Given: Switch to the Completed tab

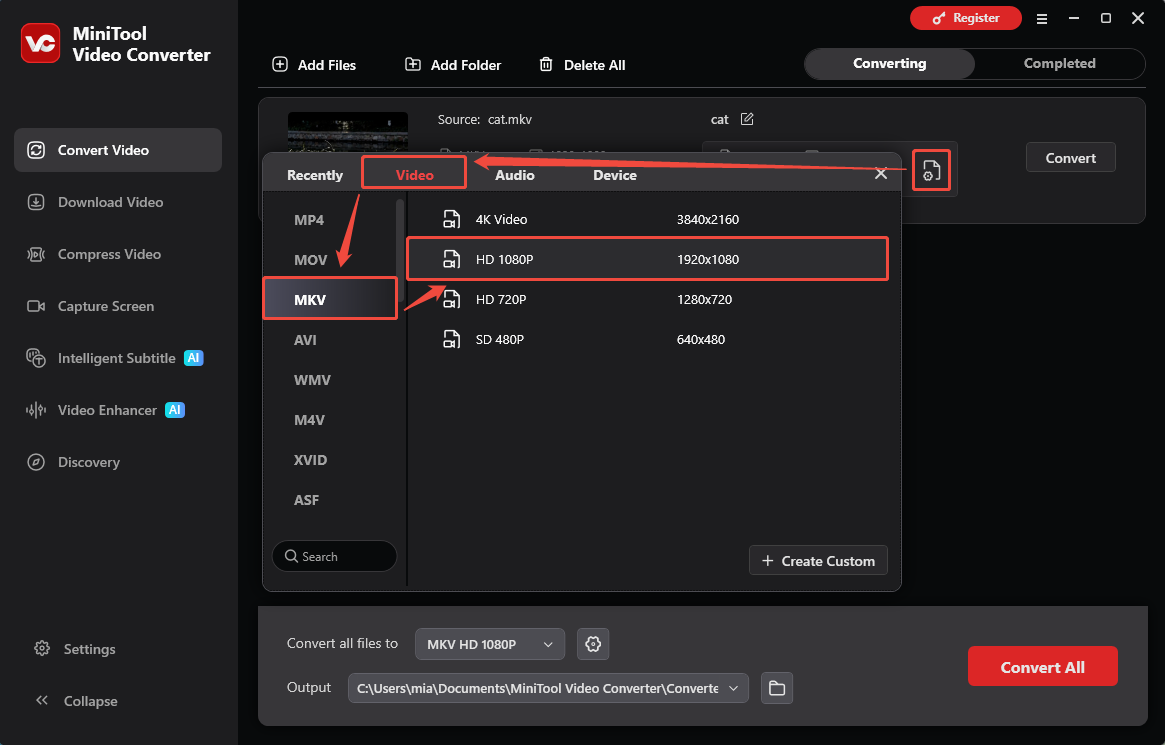Looking at the screenshot, I should pyautogui.click(x=1059, y=64).
